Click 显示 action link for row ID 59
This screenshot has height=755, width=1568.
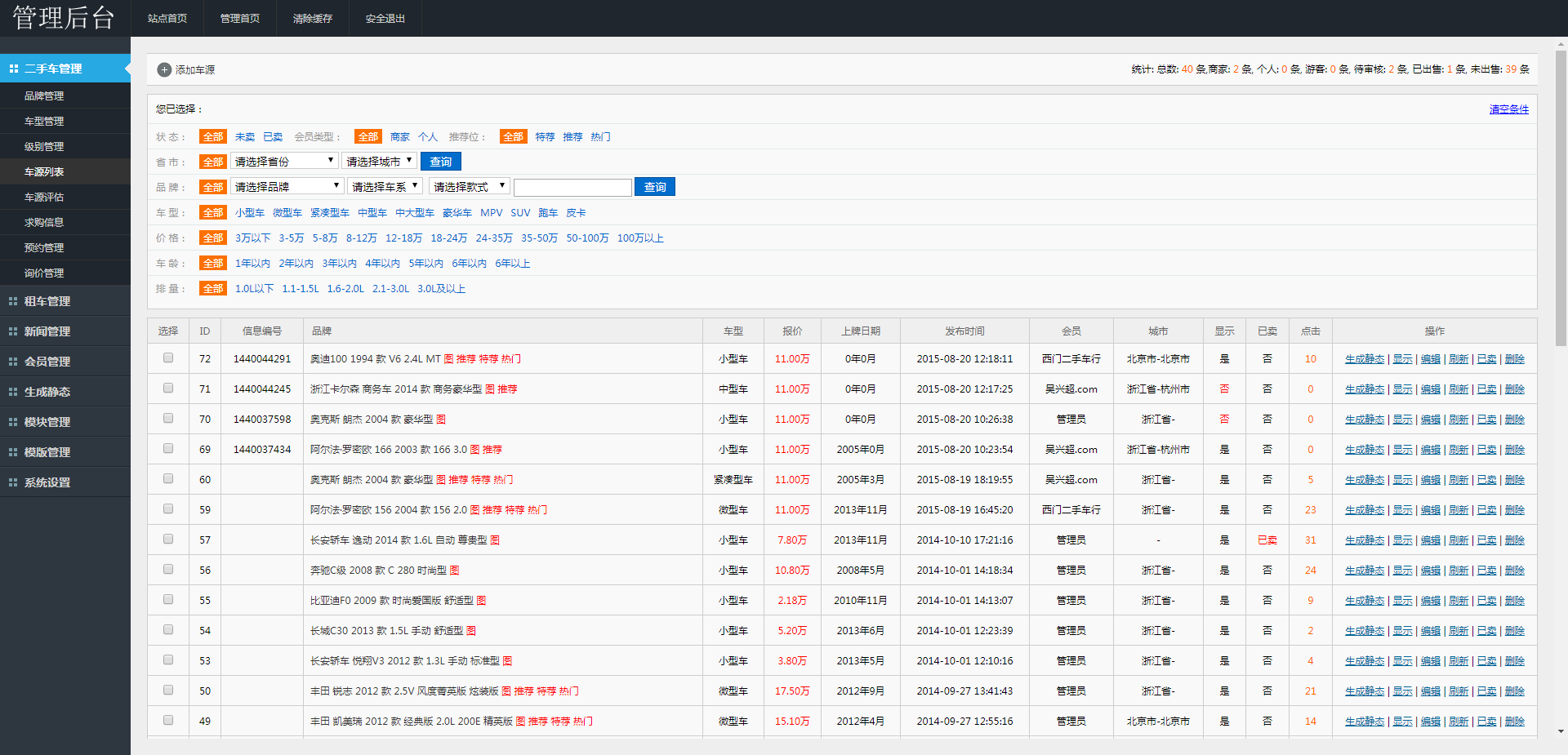[x=1402, y=510]
